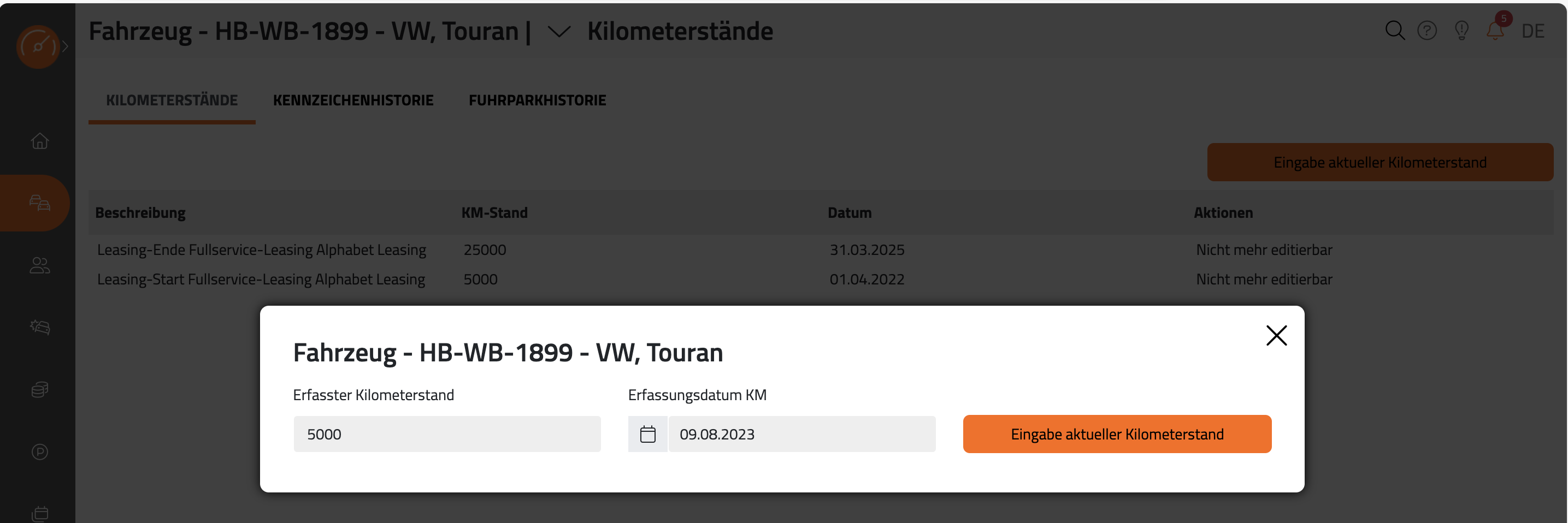Close the vehicle dialog with X
This screenshot has width=1568, height=523.
pos(1276,335)
